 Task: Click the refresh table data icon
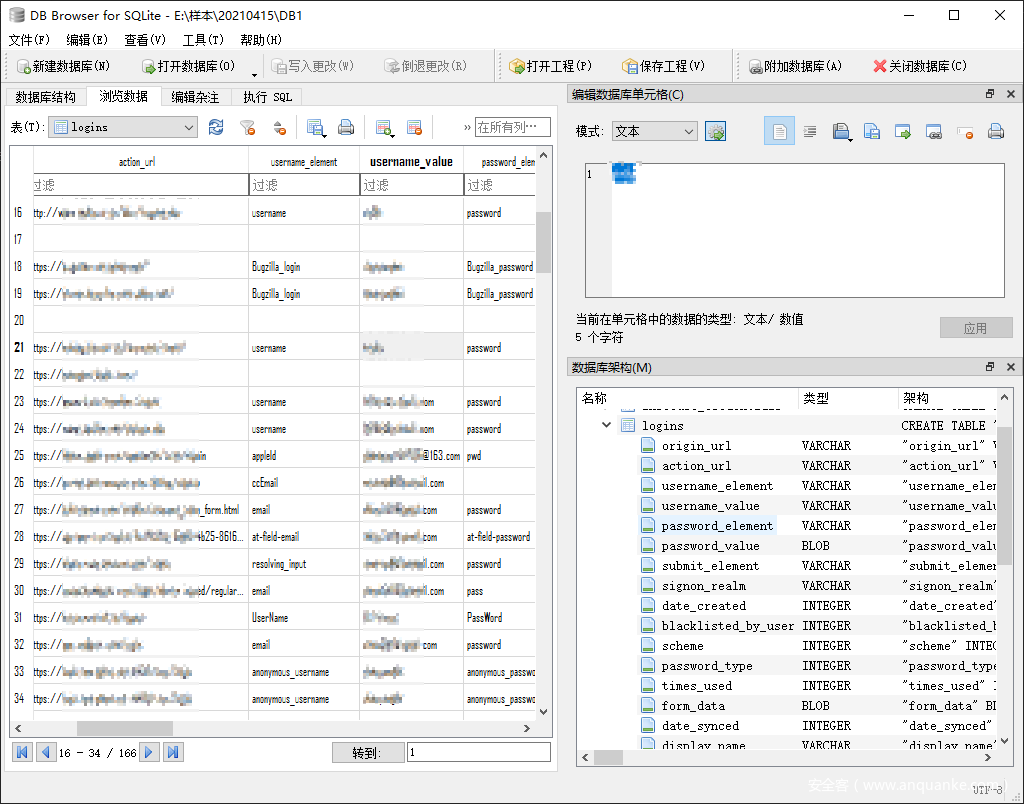216,127
